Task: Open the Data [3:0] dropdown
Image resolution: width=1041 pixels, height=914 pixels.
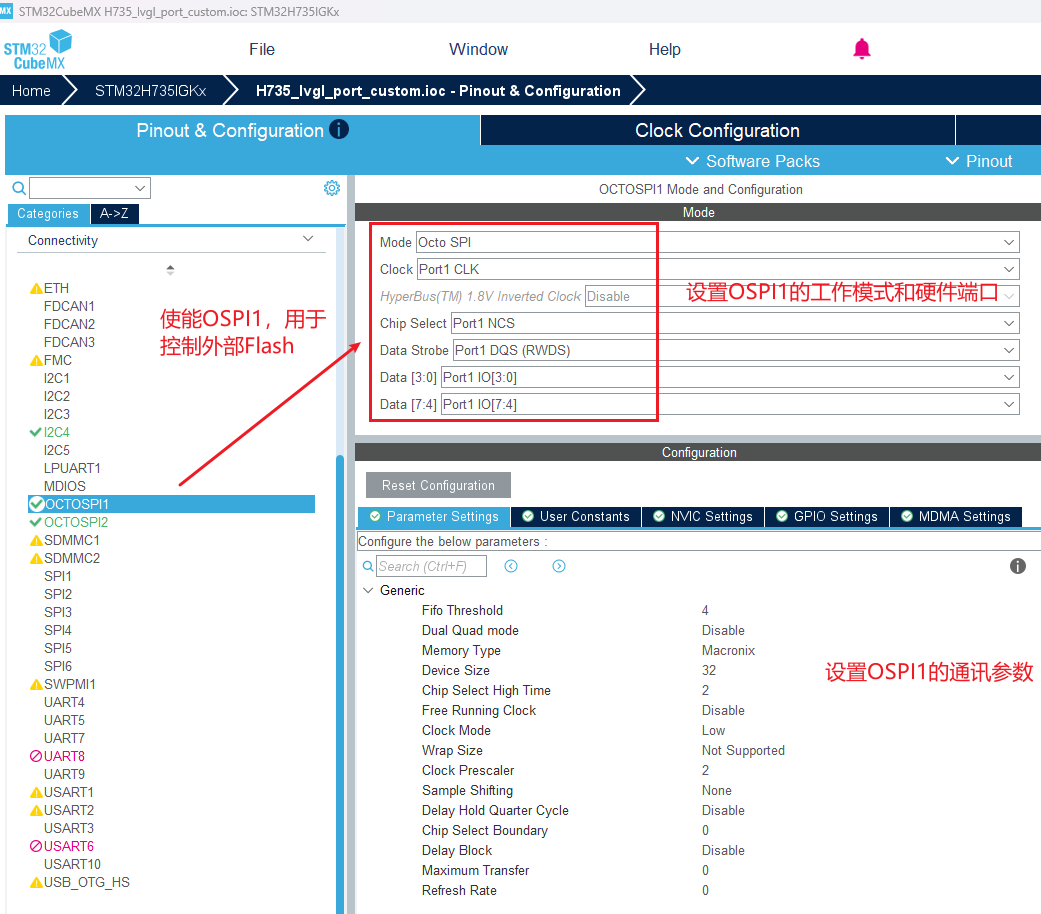Action: (730, 378)
